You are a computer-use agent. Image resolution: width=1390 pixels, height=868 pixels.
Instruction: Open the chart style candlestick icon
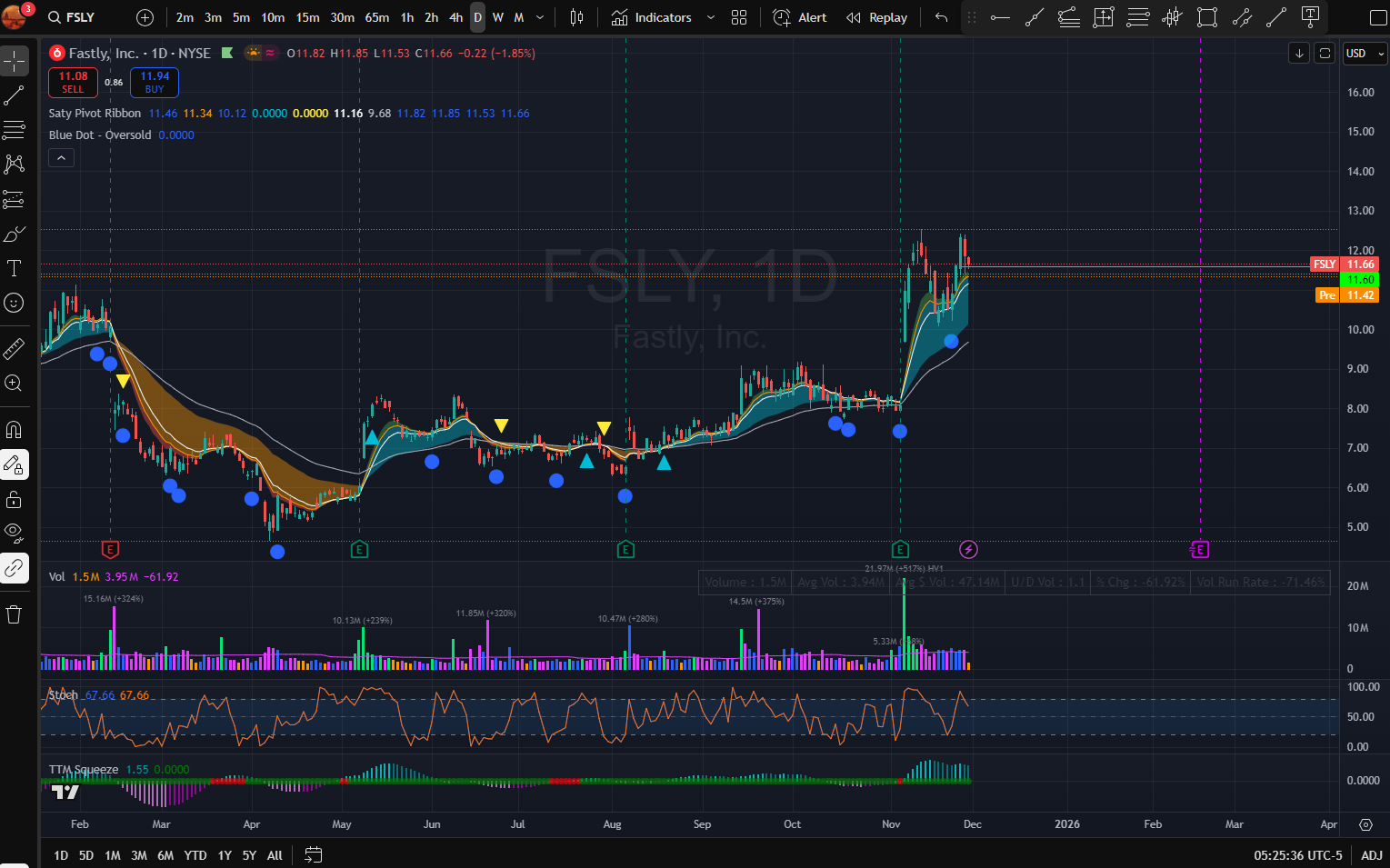[x=576, y=17]
